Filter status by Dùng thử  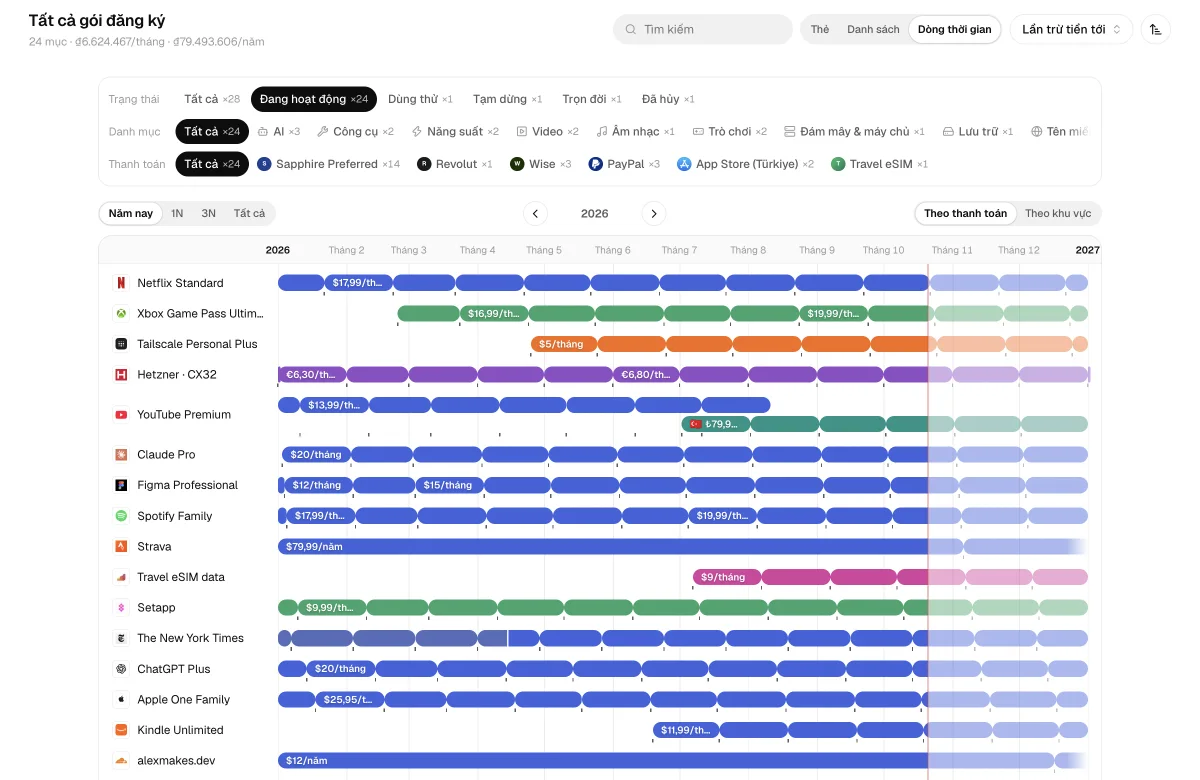(x=420, y=99)
